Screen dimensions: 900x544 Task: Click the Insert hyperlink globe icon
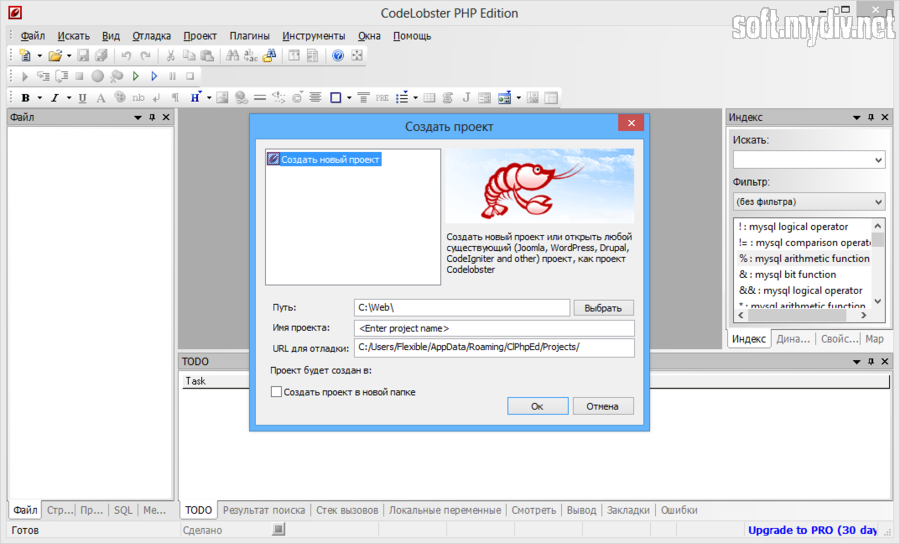point(242,98)
